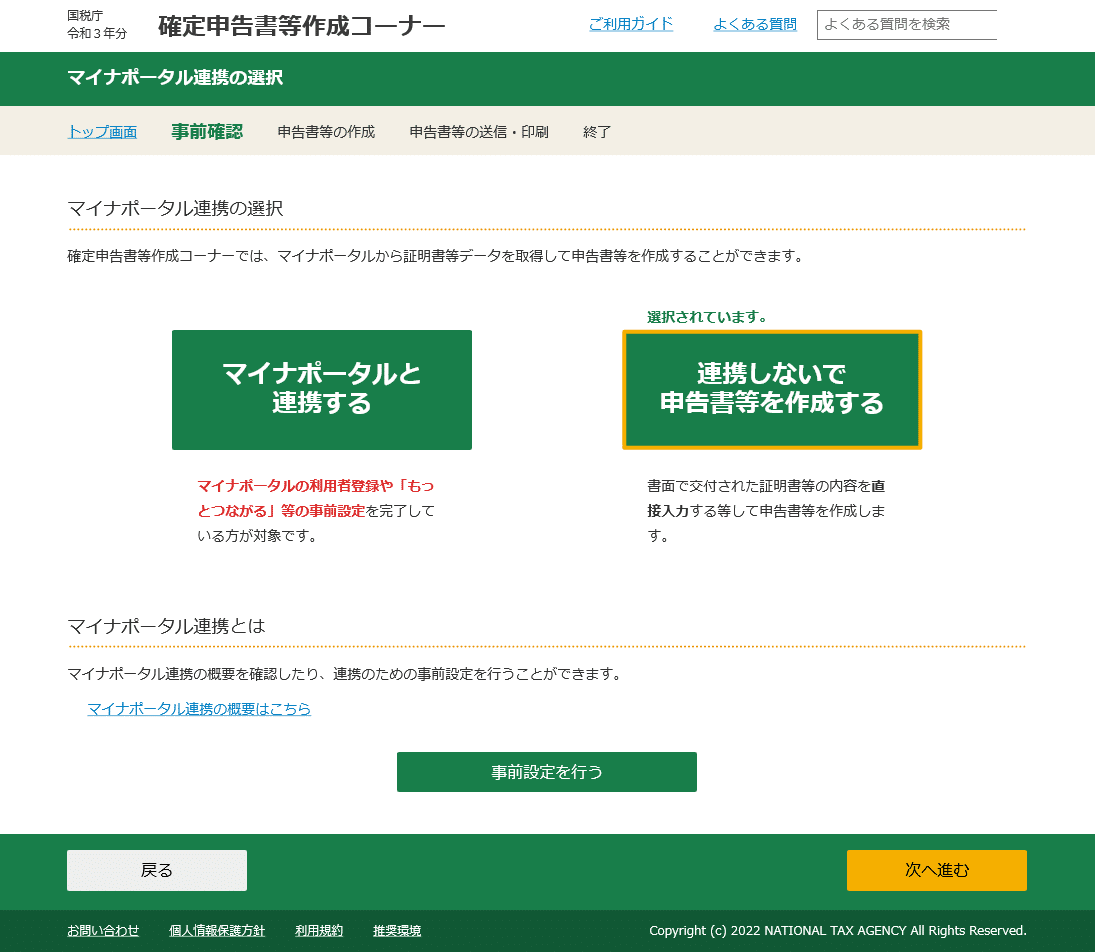1095x952 pixels.
Task: Click the 確定申告書等作成コーナー header title
Action: (x=299, y=25)
